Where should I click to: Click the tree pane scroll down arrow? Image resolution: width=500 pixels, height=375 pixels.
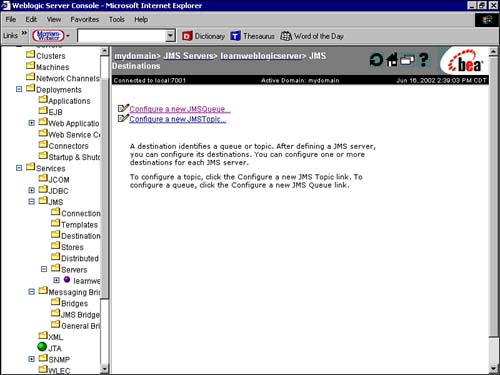(104, 369)
